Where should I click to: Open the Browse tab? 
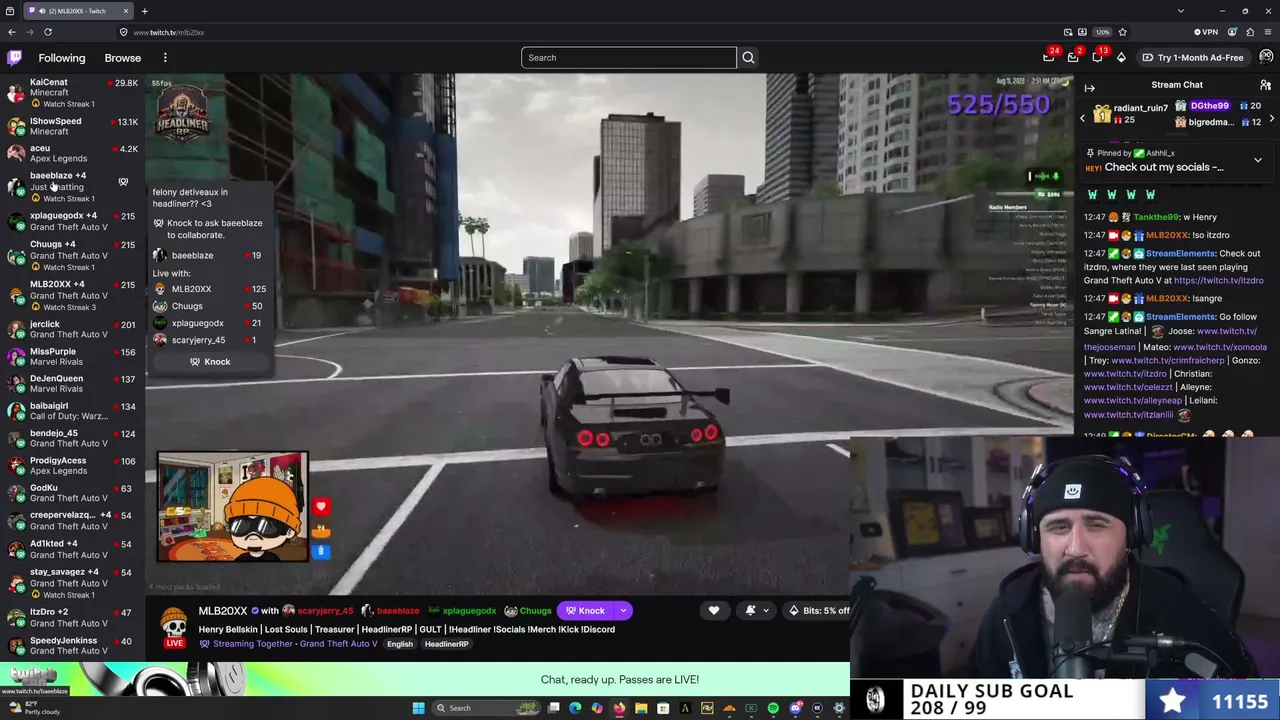tap(123, 58)
